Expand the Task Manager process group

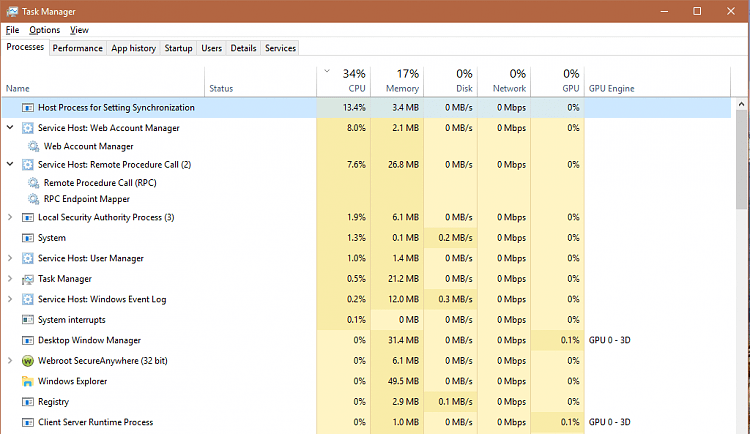point(10,278)
